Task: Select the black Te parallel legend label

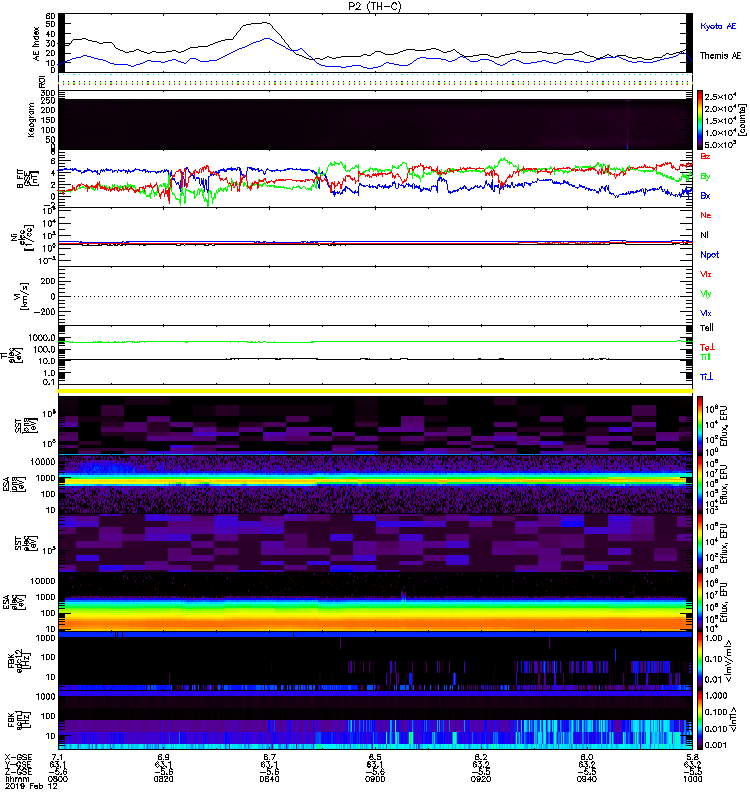Action: click(x=707, y=328)
